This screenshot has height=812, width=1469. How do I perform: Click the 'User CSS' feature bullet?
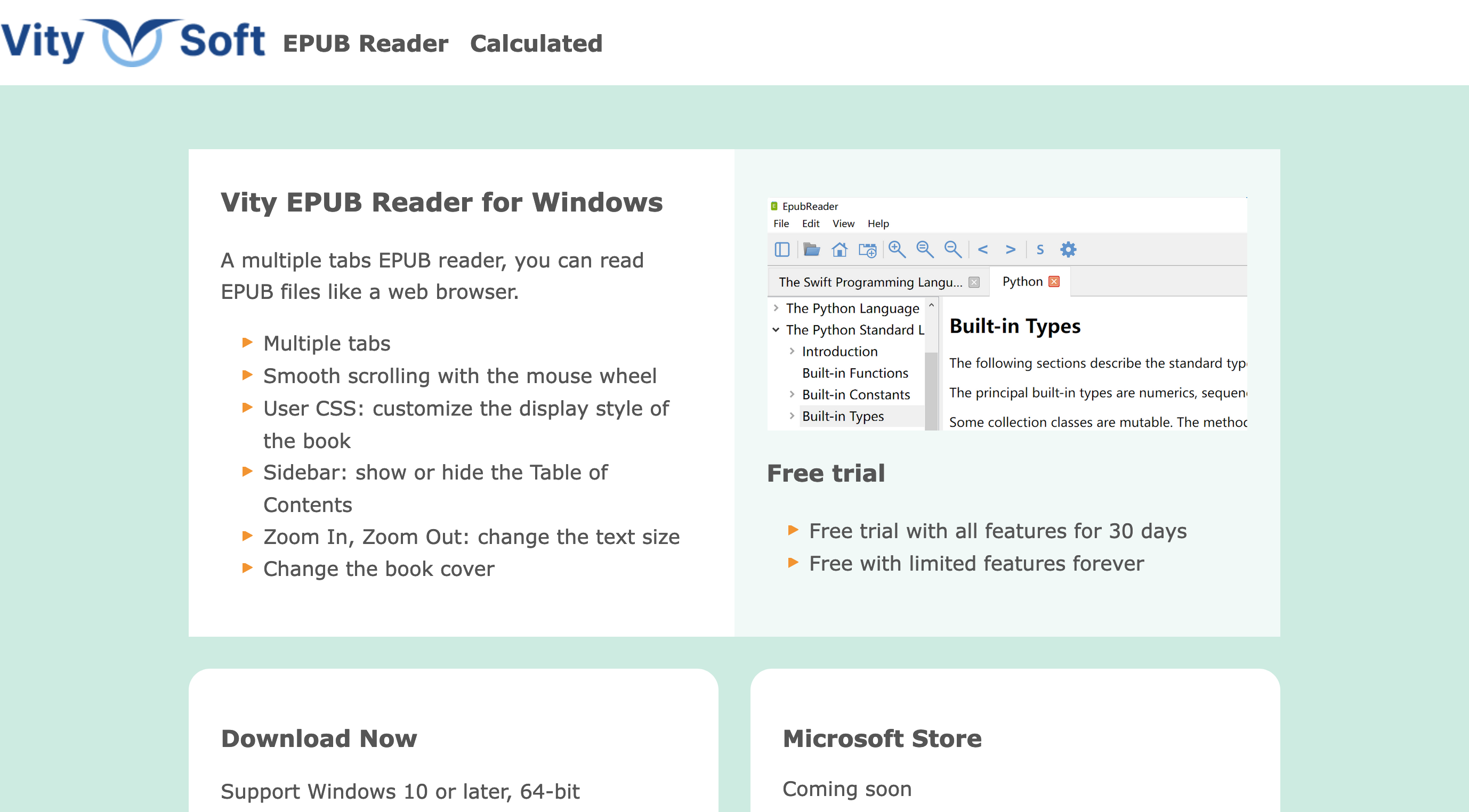(466, 424)
